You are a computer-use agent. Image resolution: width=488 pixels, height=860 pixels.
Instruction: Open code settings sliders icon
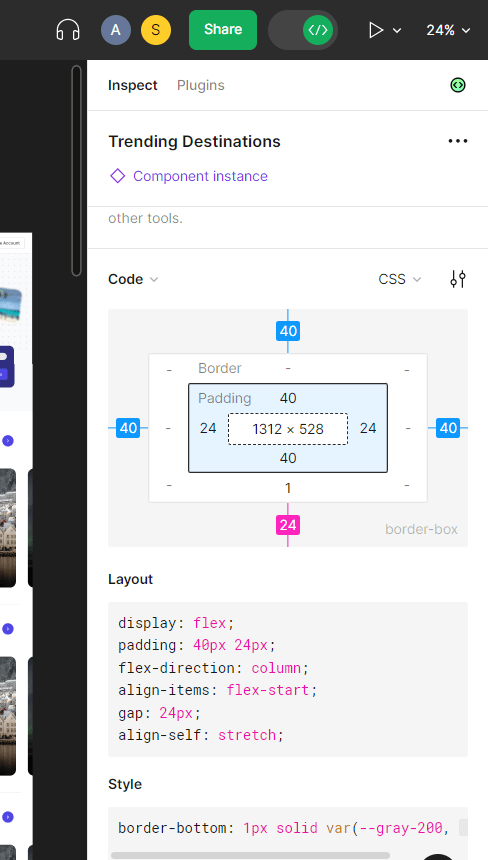458,279
